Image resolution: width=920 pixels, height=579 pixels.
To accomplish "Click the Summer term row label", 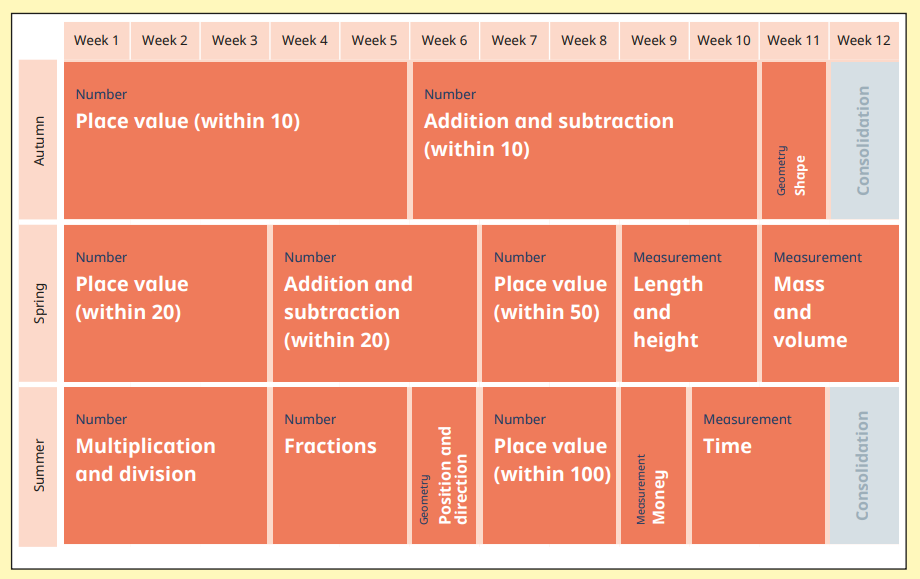I will [x=40, y=465].
